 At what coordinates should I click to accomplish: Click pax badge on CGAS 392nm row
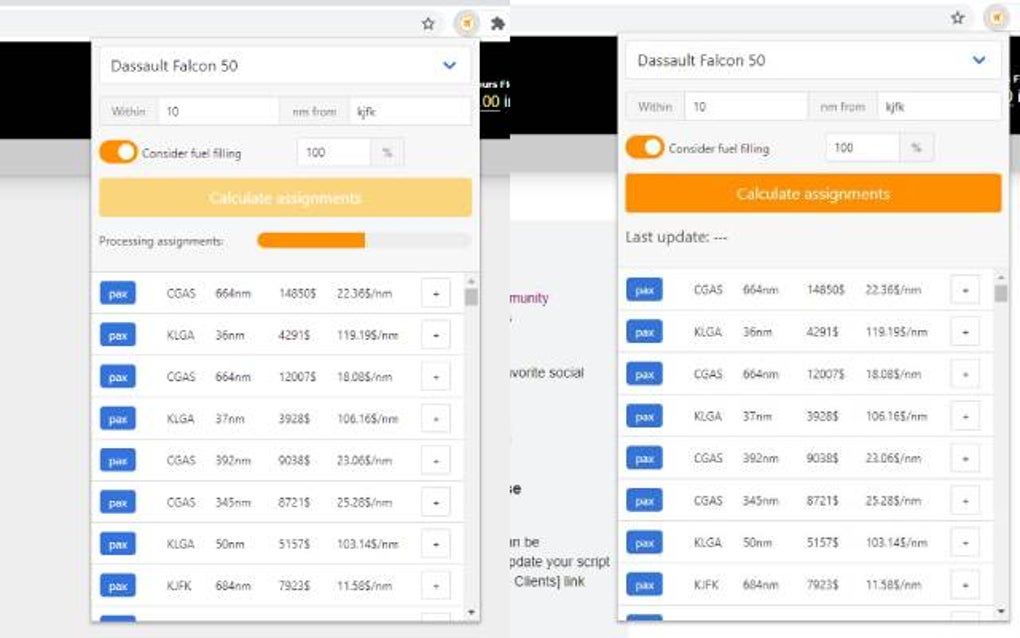[x=117, y=460]
